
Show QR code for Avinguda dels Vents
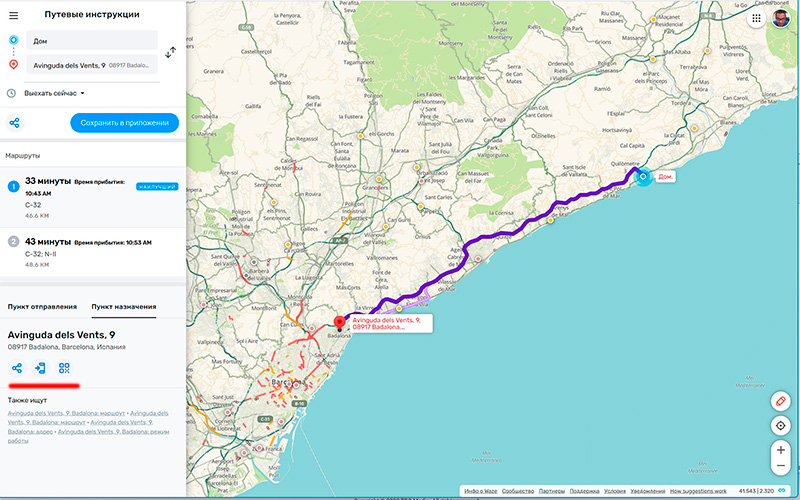64,368
